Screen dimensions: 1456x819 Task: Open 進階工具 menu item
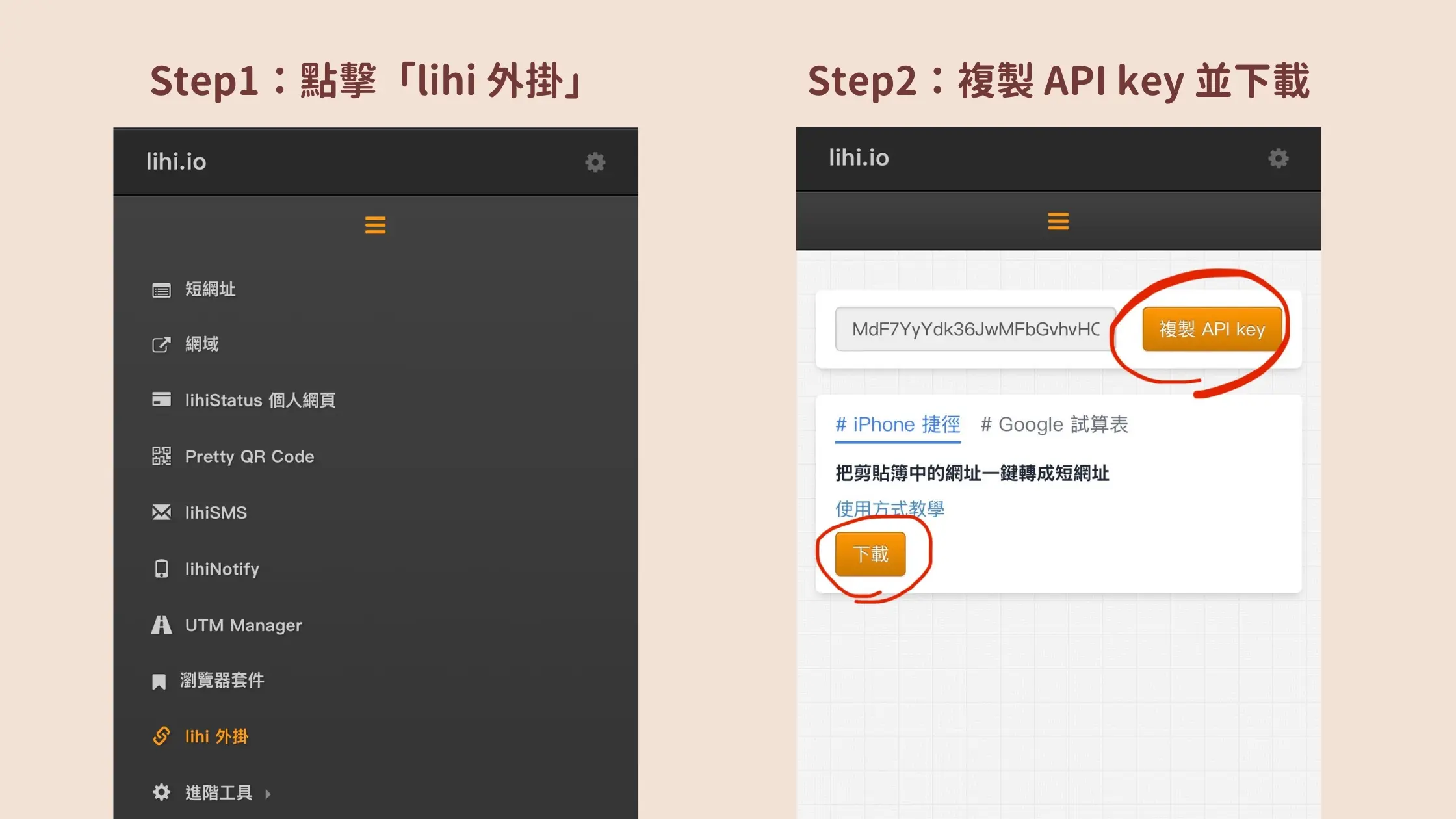[x=218, y=792]
